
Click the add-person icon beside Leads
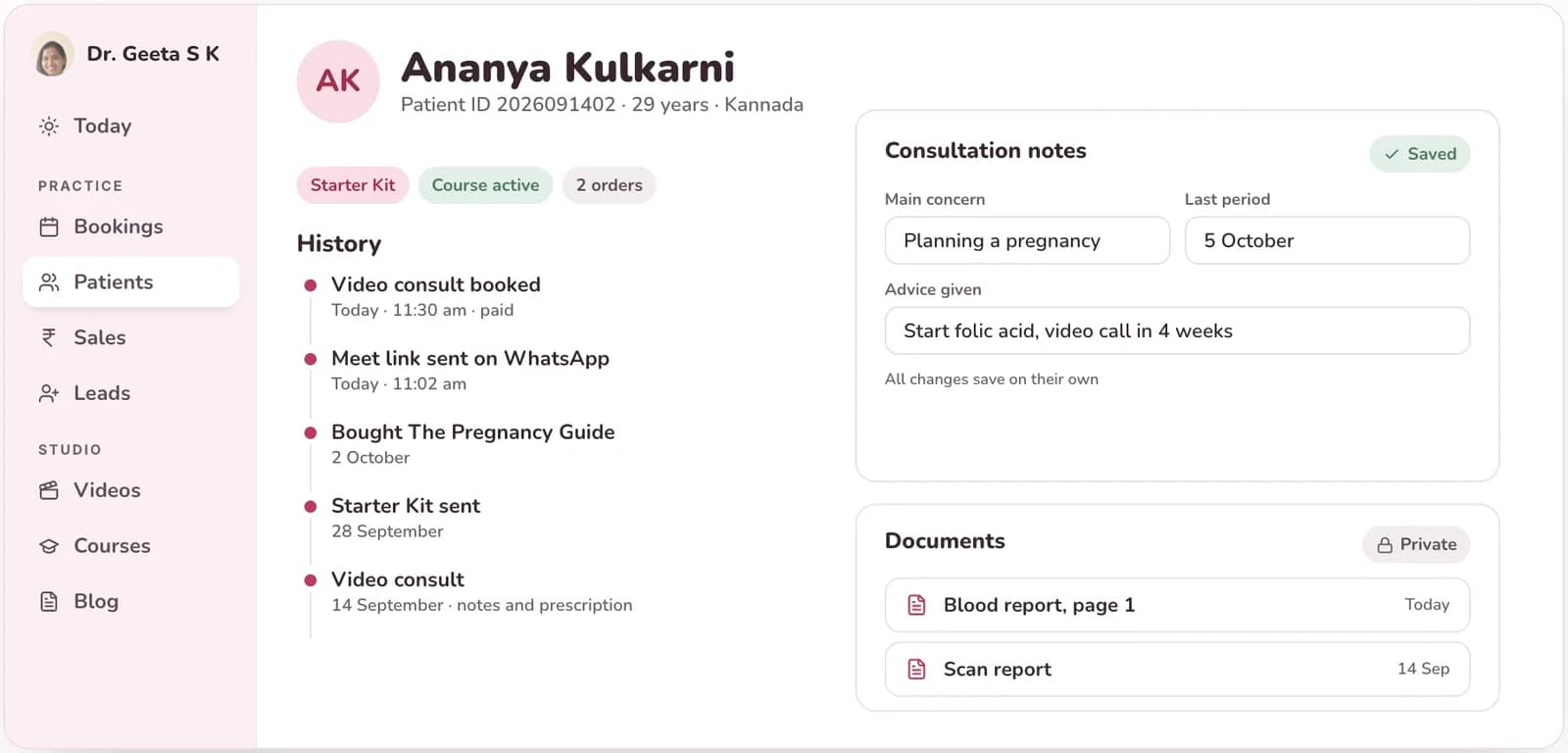click(49, 393)
